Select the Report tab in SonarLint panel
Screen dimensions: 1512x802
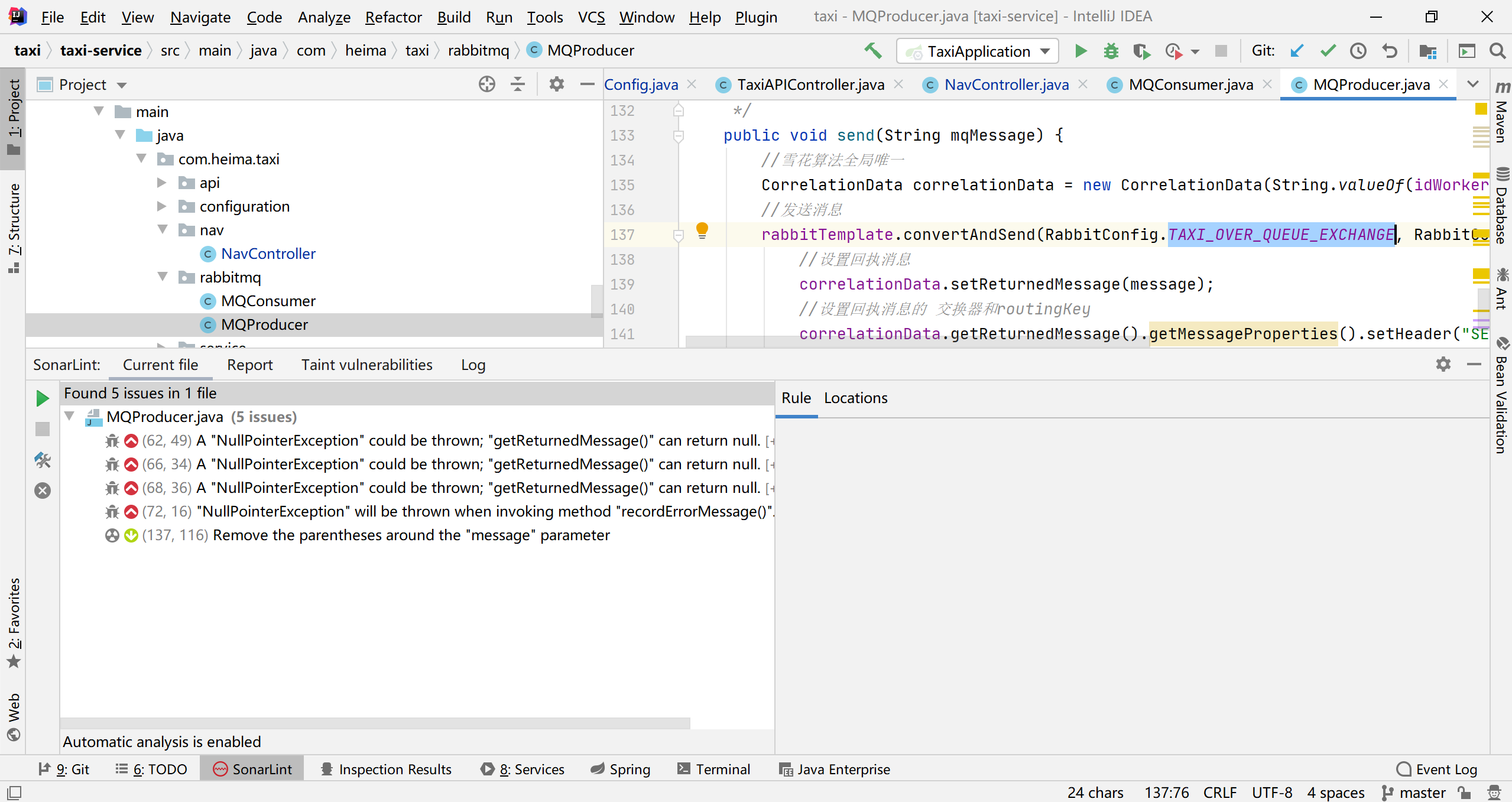250,364
